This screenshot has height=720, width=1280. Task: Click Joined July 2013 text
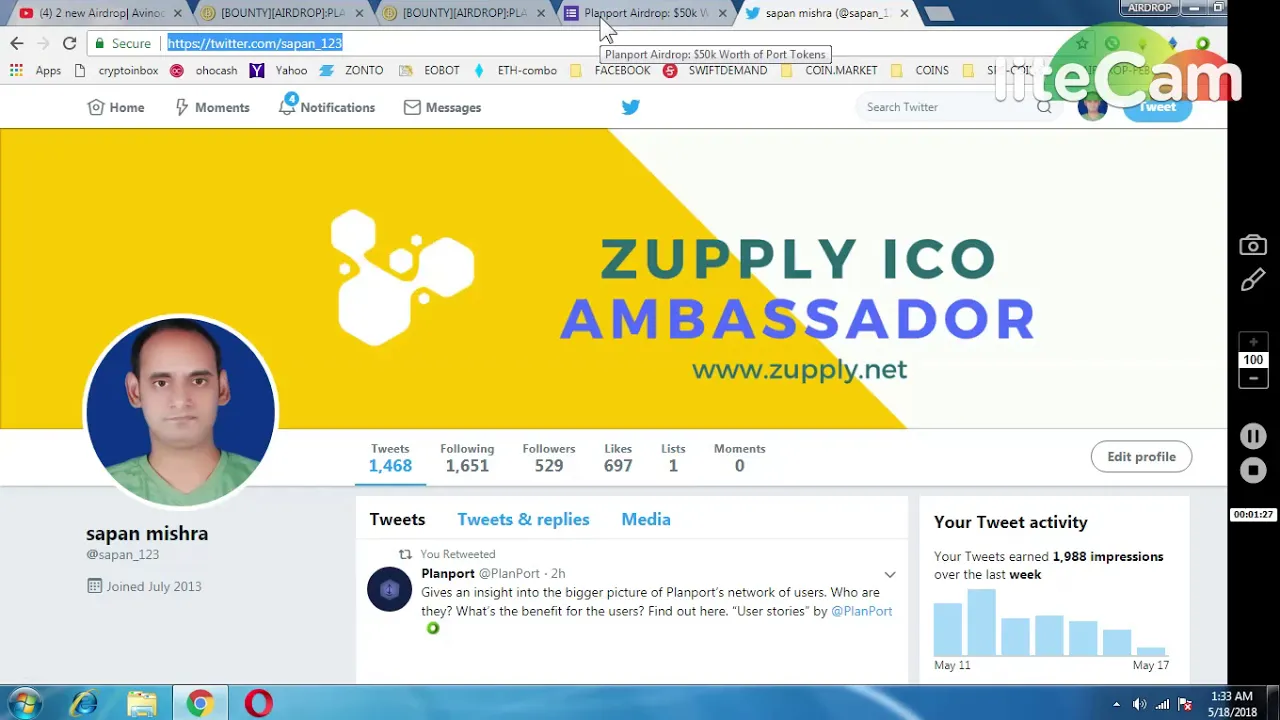click(x=154, y=586)
